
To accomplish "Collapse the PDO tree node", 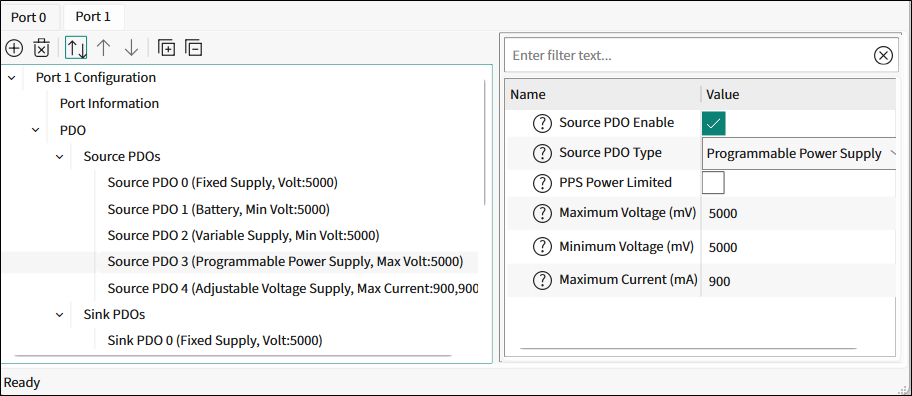I will click(35, 130).
